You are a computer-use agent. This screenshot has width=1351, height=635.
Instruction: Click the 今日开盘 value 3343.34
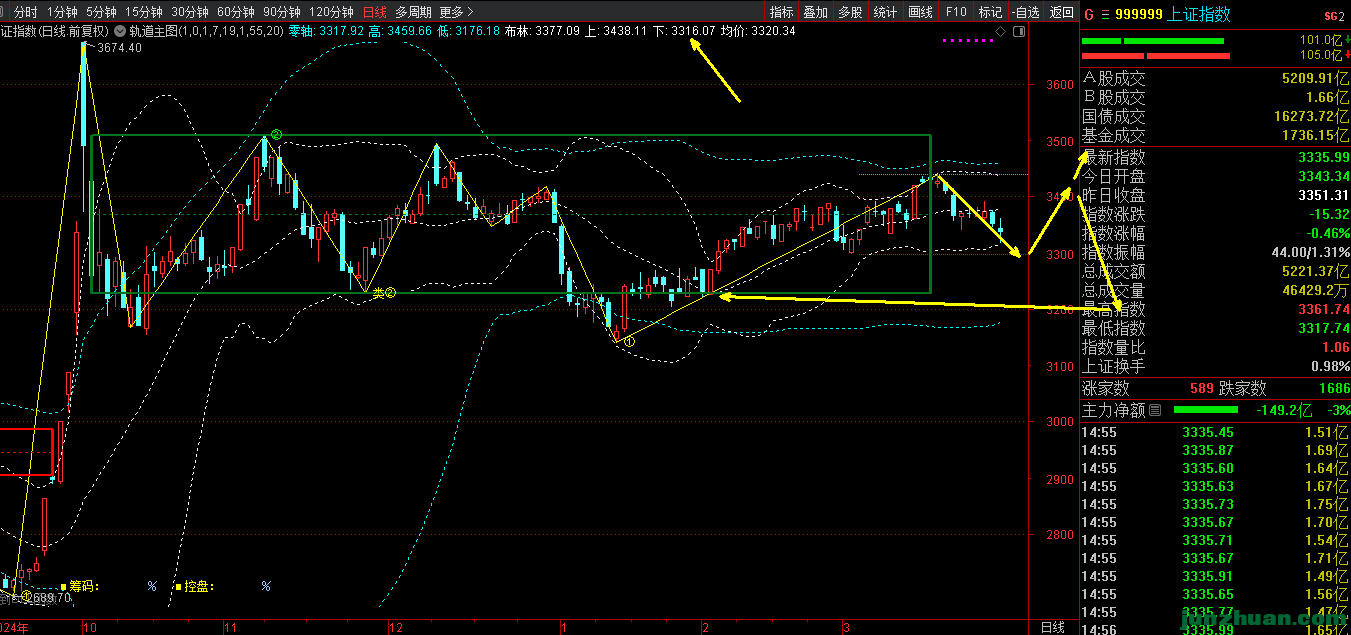coord(1323,176)
